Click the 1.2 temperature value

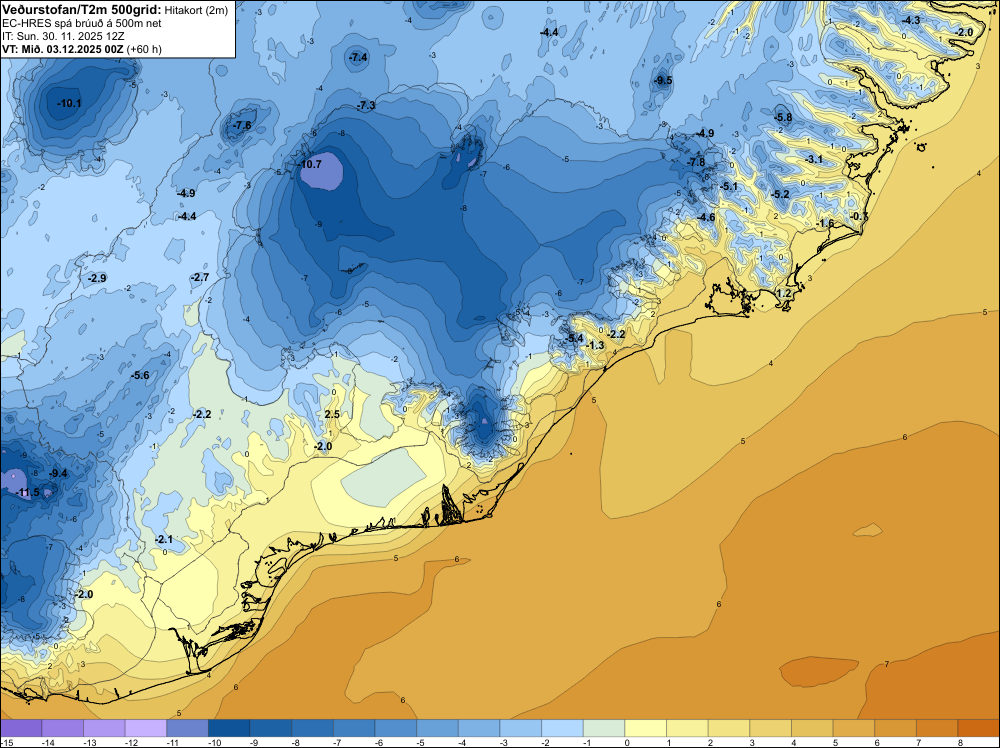tap(784, 294)
